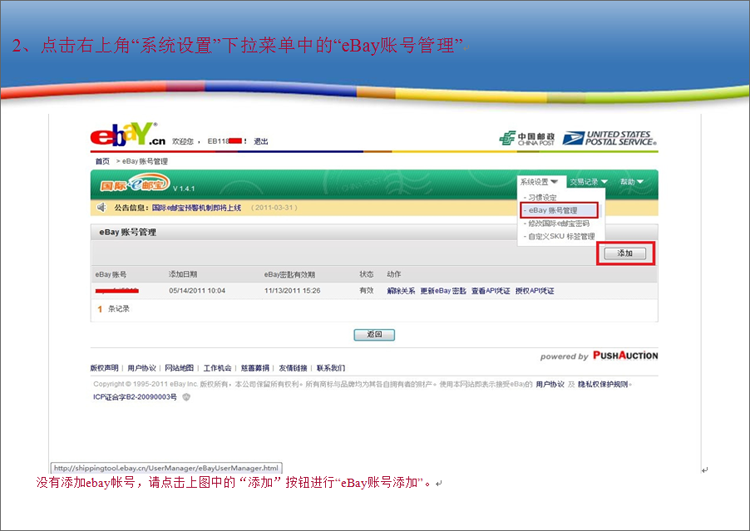Click the China Post logo

click(527, 138)
